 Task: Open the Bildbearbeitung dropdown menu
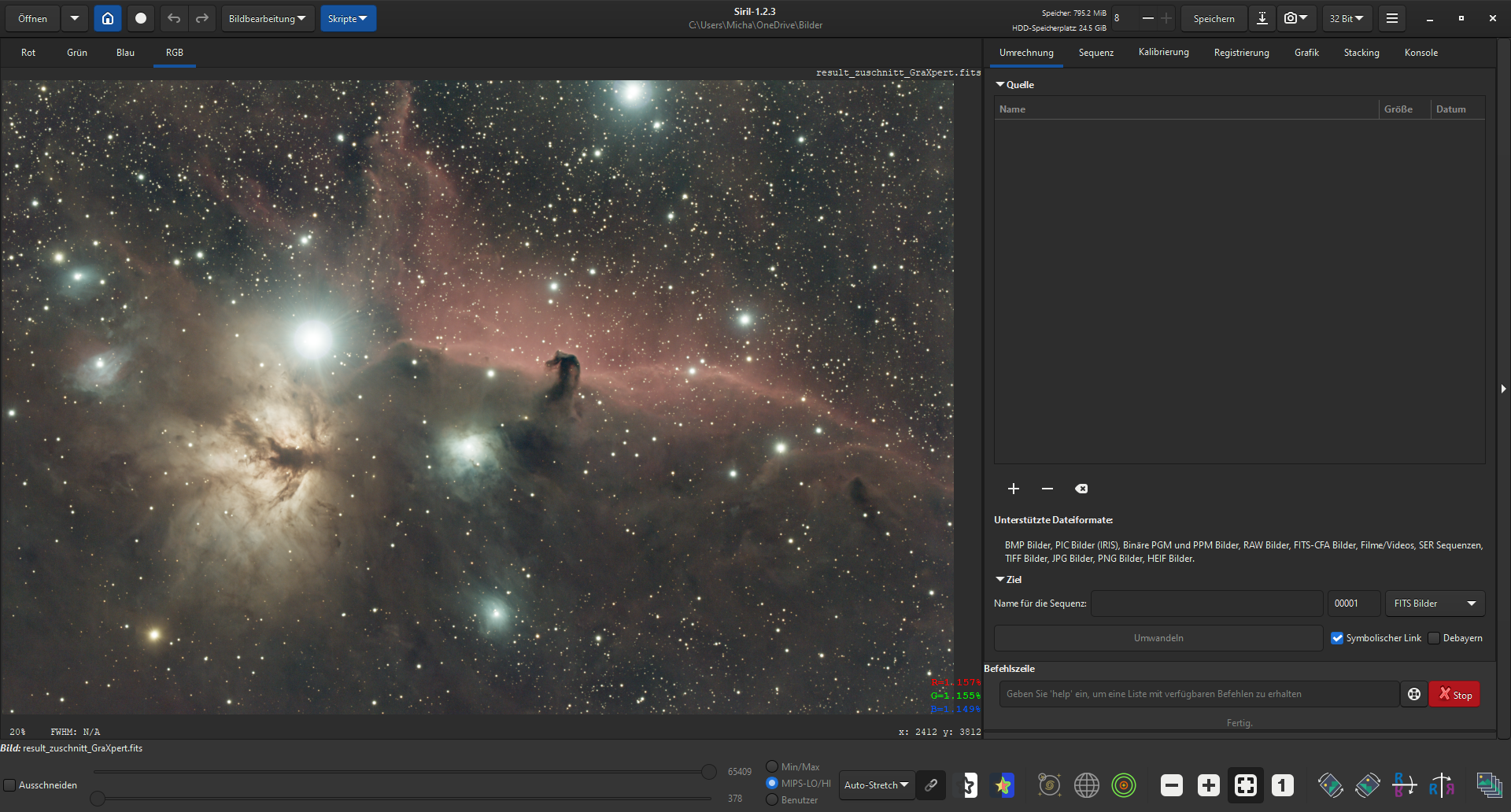(x=268, y=18)
